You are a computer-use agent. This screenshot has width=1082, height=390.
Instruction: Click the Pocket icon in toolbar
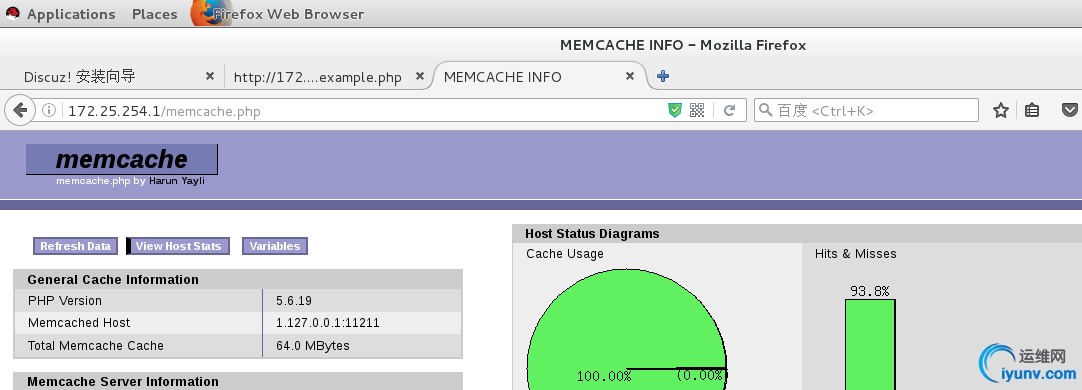click(x=1069, y=110)
